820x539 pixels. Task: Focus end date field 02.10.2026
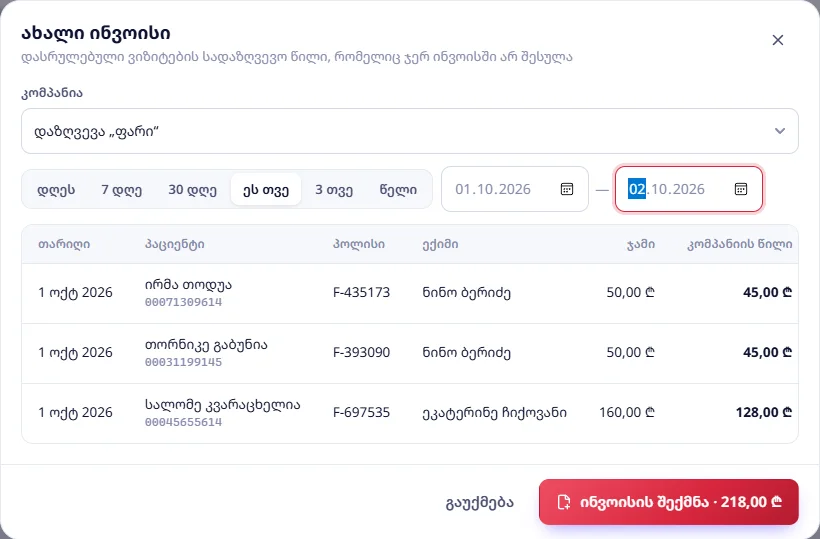(688, 189)
